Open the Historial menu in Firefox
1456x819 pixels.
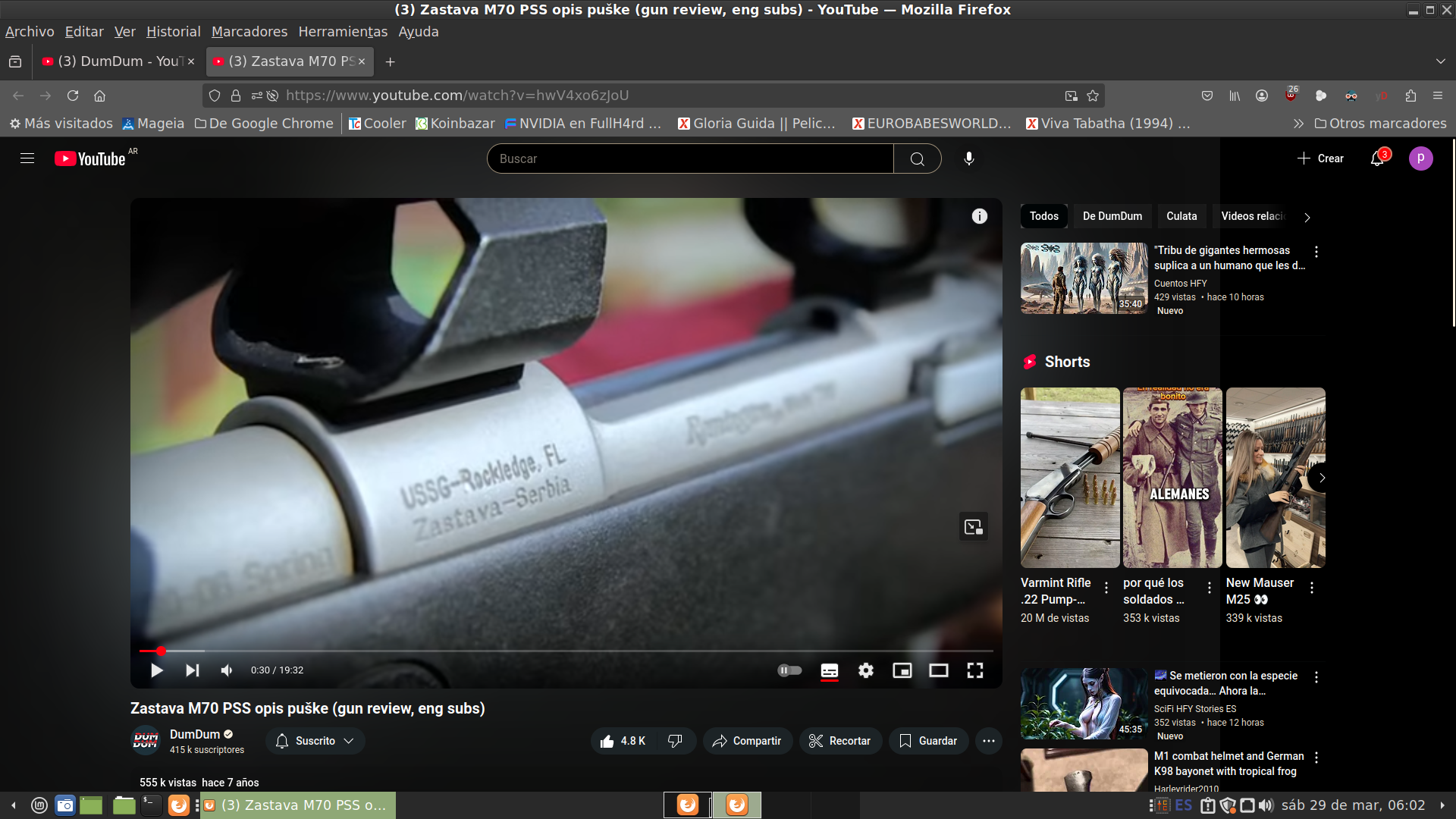pos(173,32)
